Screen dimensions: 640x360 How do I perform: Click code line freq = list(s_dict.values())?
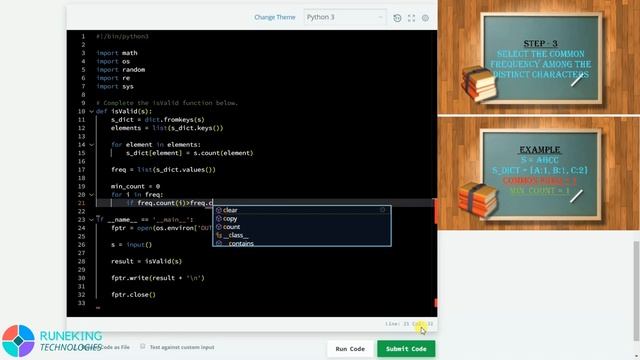point(163,170)
